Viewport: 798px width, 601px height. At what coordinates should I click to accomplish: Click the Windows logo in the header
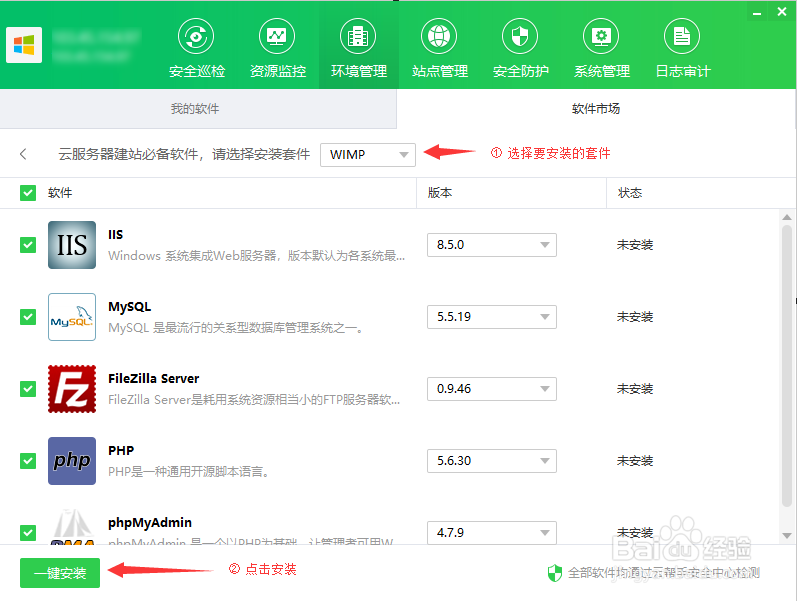pyautogui.click(x=24, y=45)
